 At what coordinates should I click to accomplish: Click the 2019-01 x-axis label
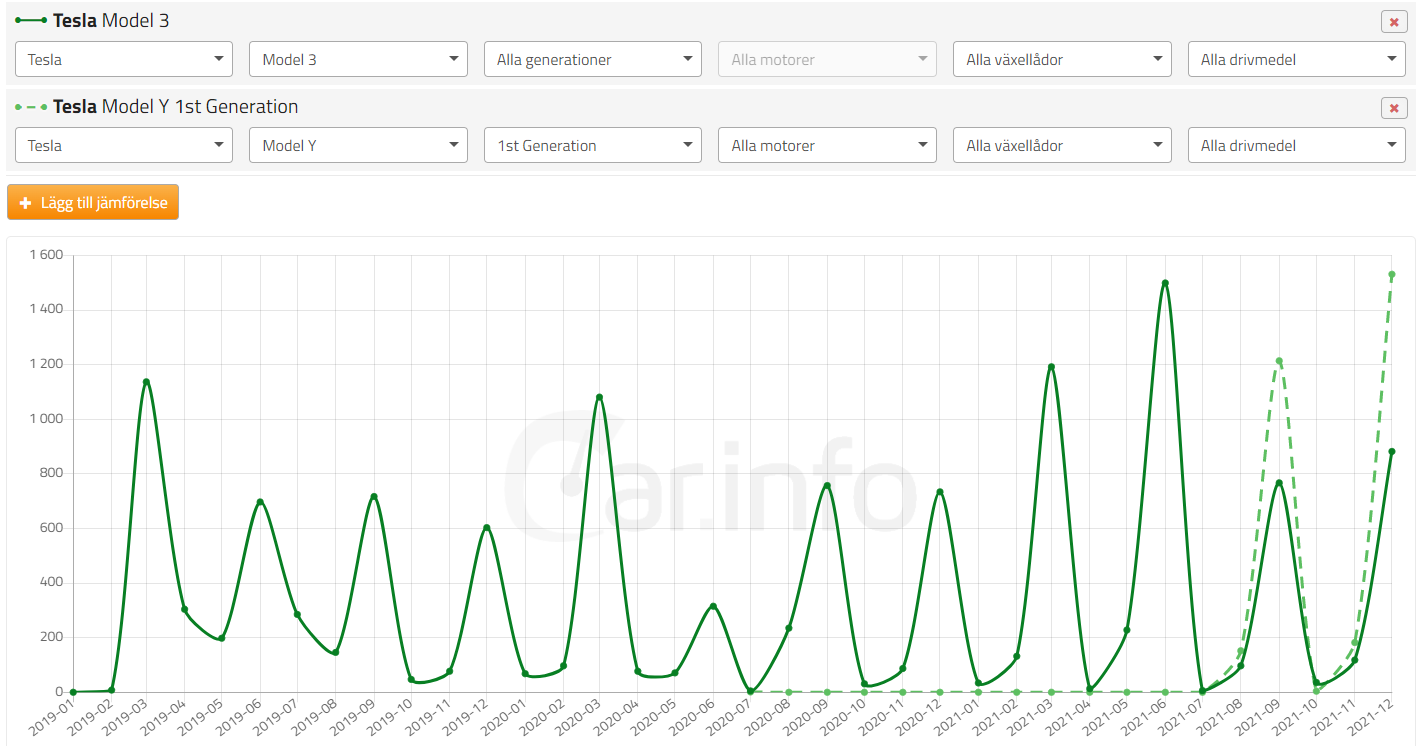(52, 720)
